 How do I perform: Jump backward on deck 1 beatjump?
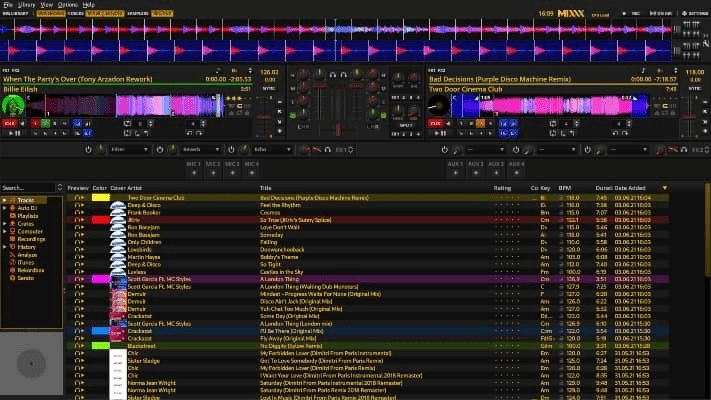click(190, 133)
